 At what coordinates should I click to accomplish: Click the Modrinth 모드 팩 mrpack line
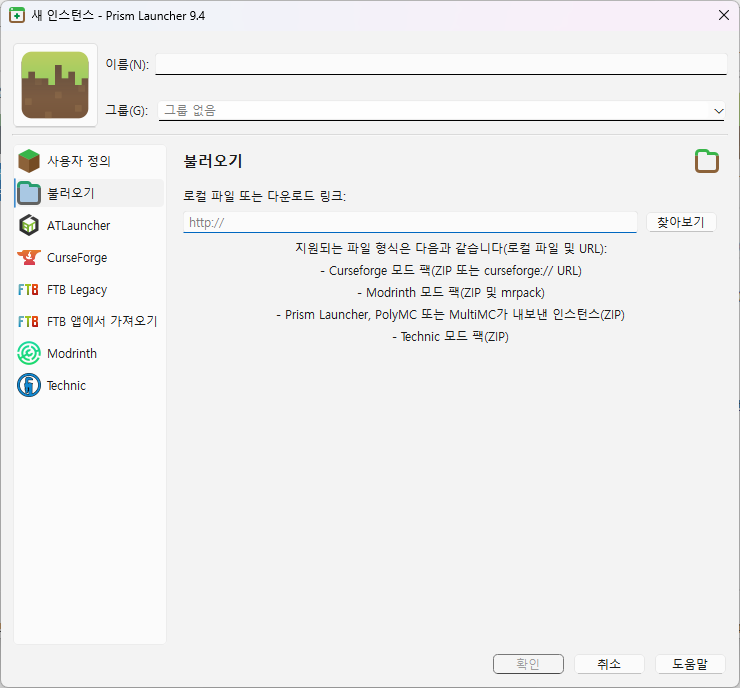point(451,293)
